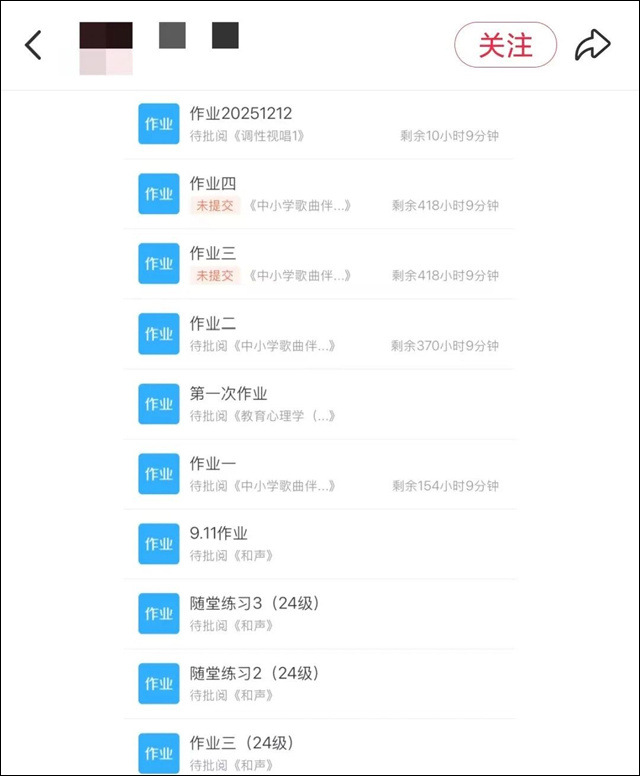This screenshot has width=640, height=776.
Task: Tap the pixelated profile avatar
Action: (x=106, y=48)
